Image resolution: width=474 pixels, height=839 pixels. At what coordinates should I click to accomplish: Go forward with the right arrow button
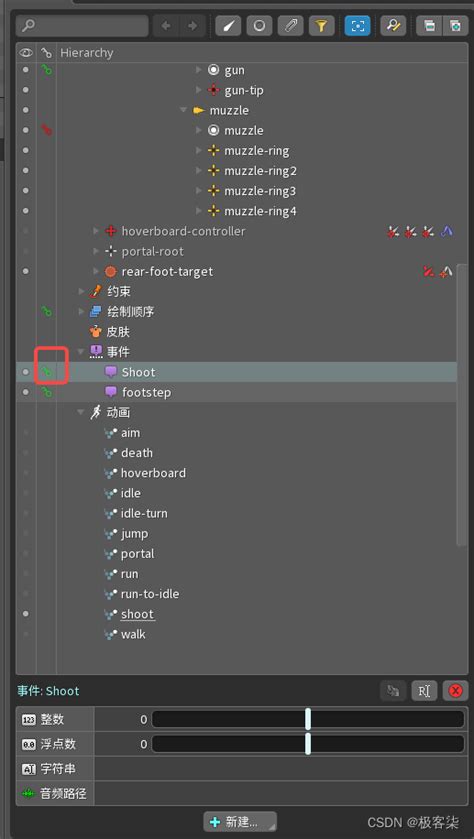(193, 26)
